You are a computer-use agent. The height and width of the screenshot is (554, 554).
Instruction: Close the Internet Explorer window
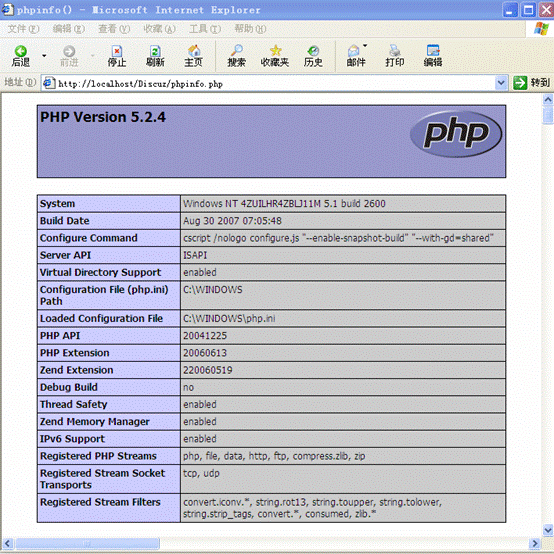[546, 10]
